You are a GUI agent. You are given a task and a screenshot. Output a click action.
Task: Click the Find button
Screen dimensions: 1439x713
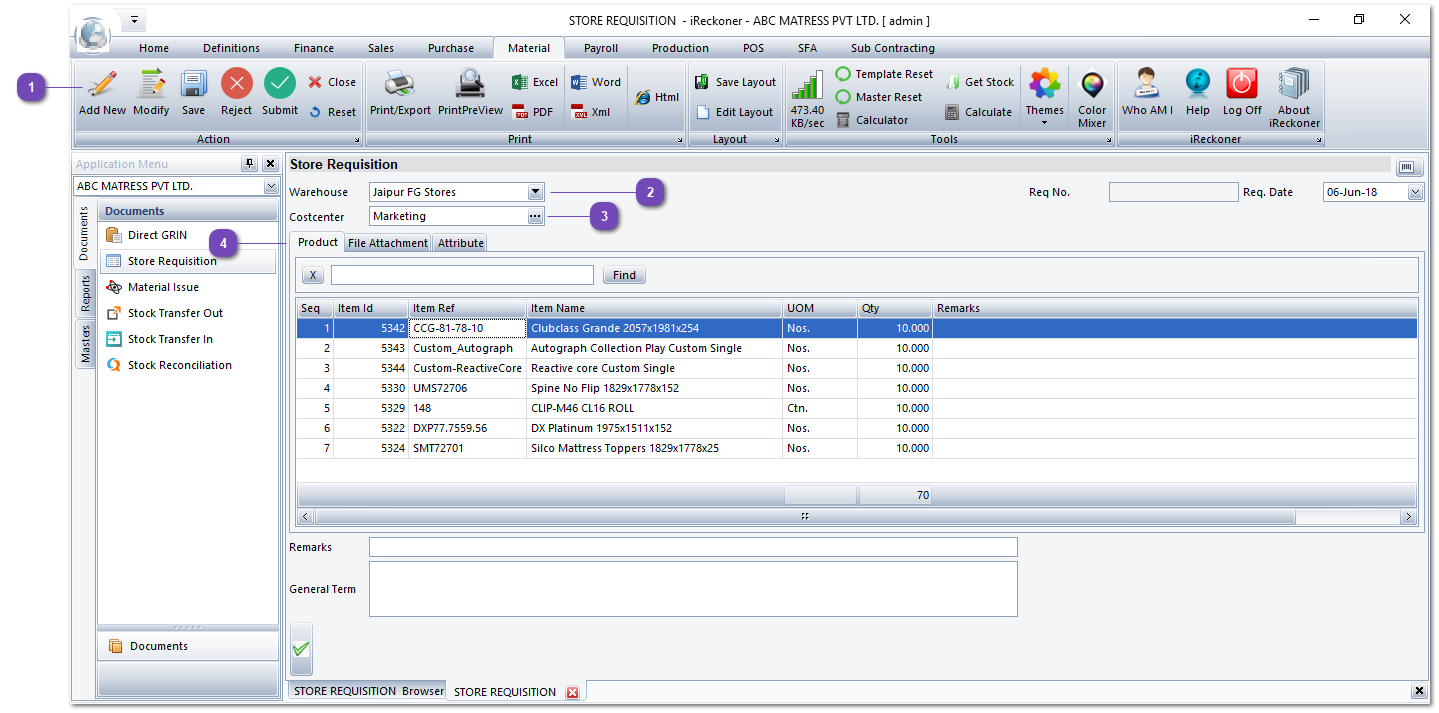[623, 274]
